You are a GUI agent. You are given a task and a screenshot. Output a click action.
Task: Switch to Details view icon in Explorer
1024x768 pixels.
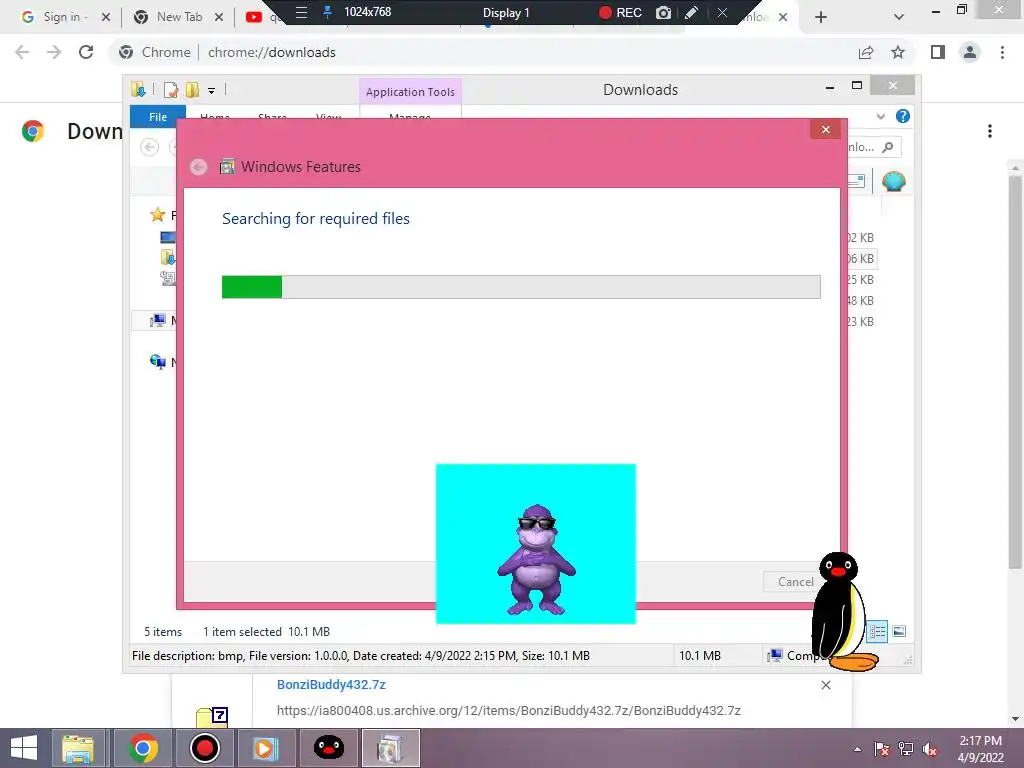click(x=877, y=631)
